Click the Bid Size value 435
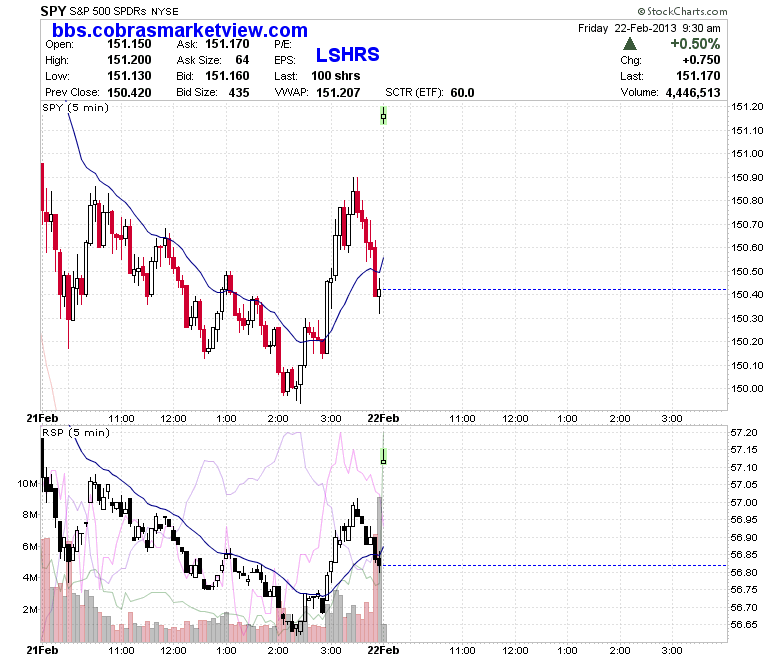 (239, 93)
